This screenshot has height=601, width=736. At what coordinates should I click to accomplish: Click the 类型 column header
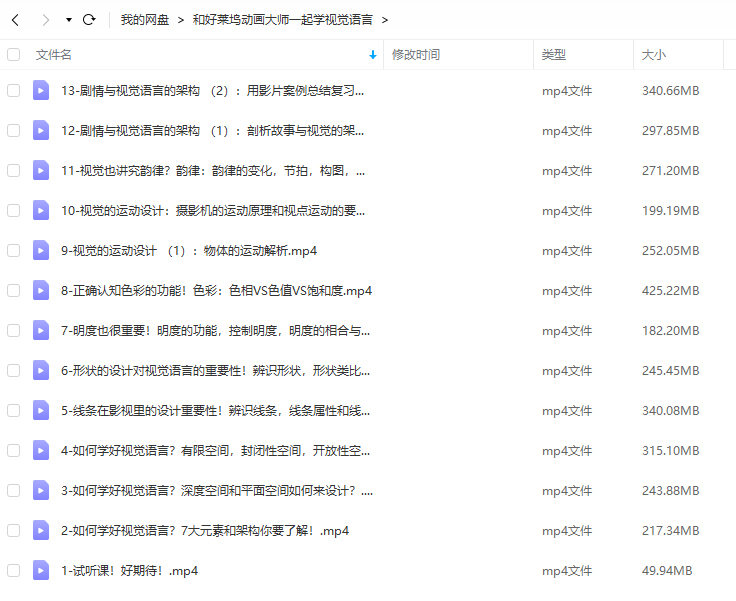(554, 55)
